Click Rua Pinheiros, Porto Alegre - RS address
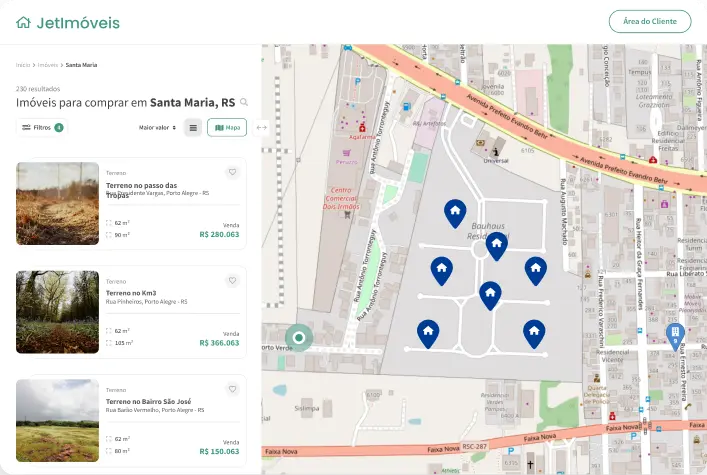This screenshot has width=707, height=475. [x=147, y=301]
